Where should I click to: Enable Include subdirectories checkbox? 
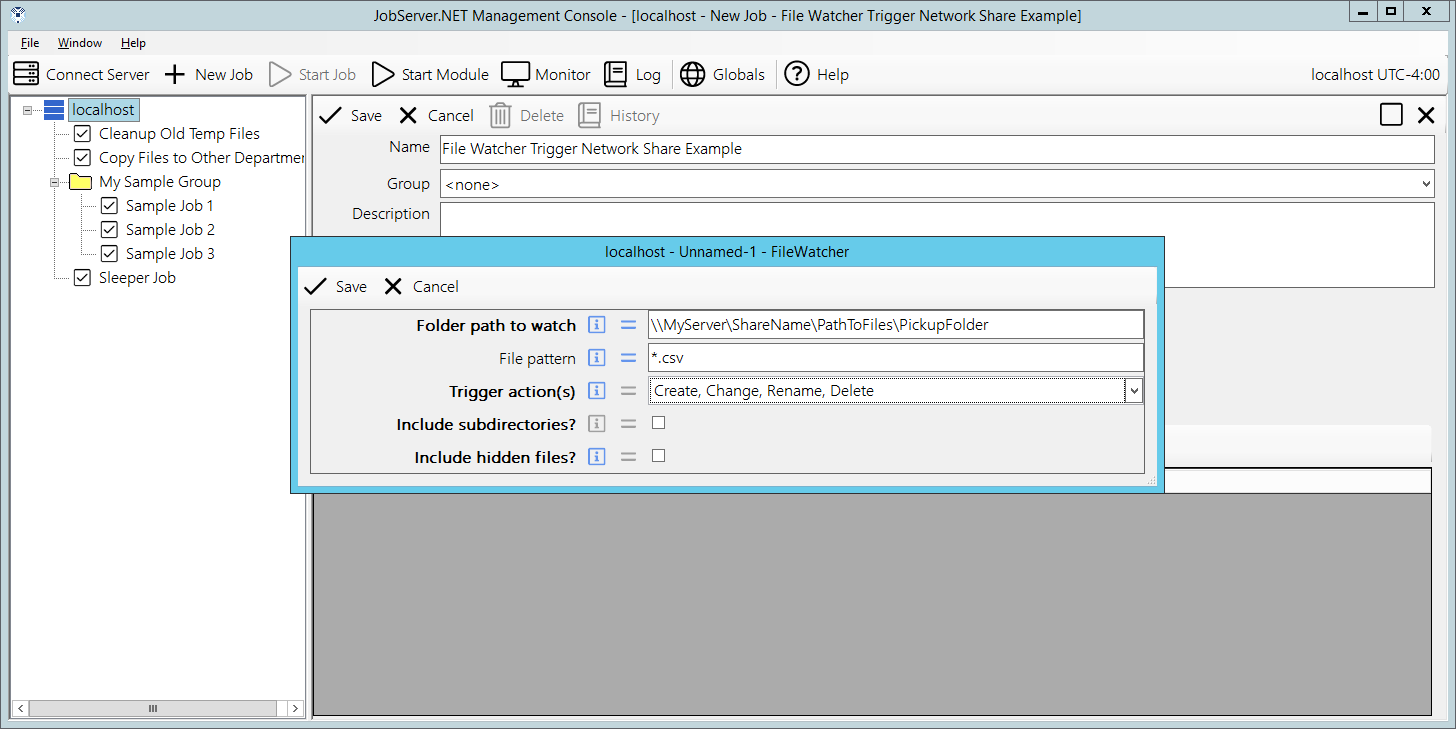pyautogui.click(x=658, y=423)
